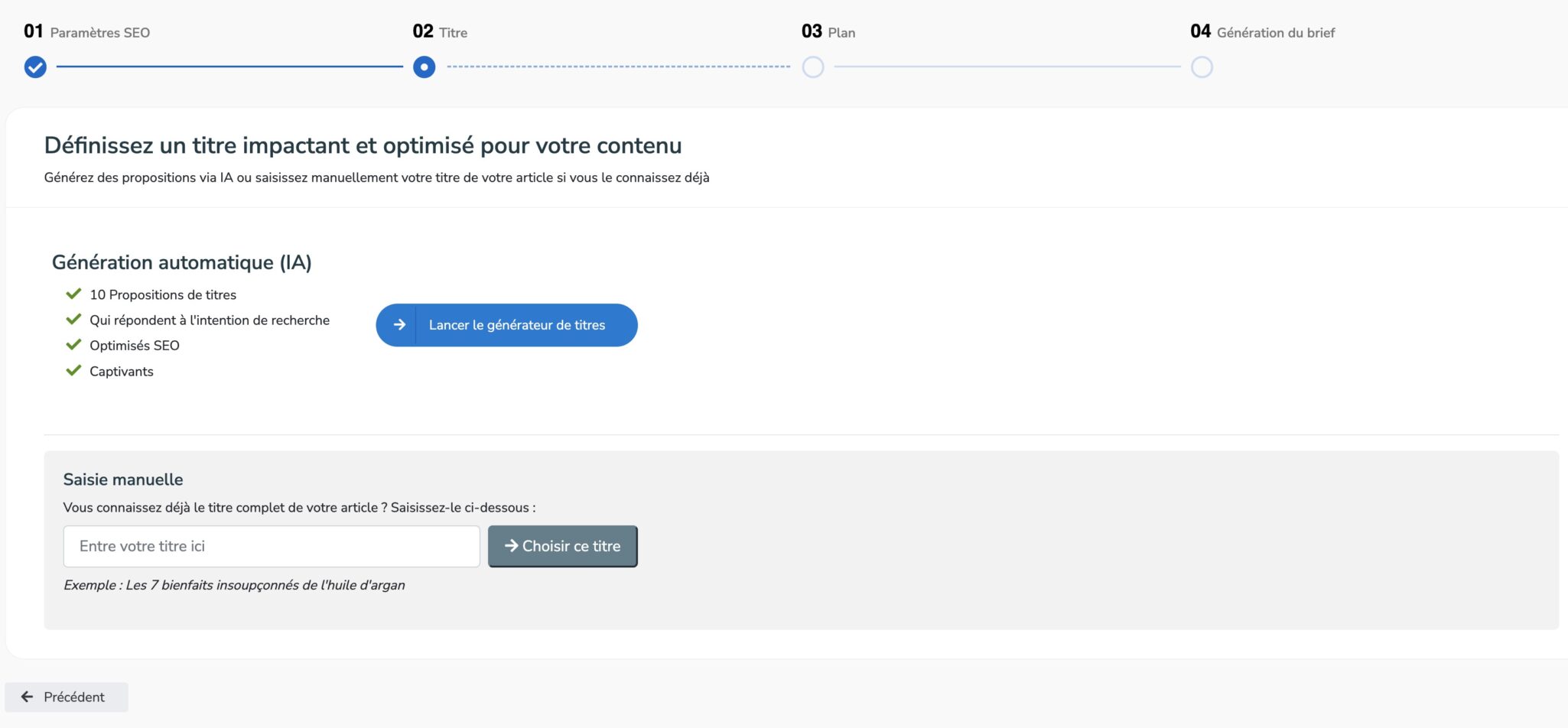Click green checkmark beside 10 Propositions de titres

(x=73, y=294)
